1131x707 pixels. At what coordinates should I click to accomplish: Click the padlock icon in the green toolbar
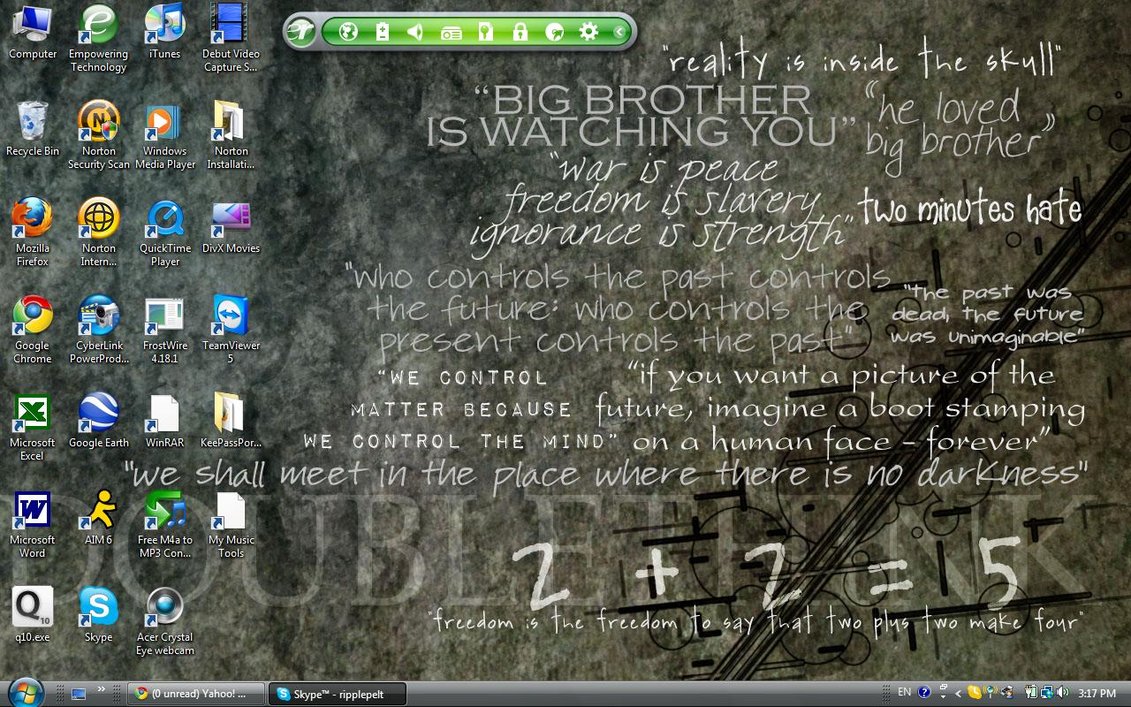click(520, 32)
